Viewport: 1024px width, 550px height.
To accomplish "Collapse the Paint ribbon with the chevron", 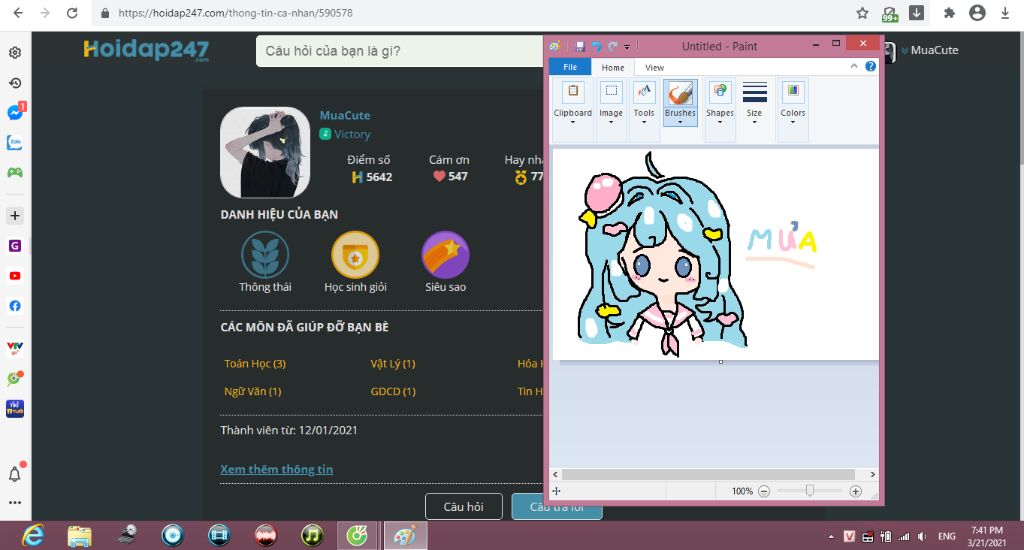I will click(x=854, y=67).
